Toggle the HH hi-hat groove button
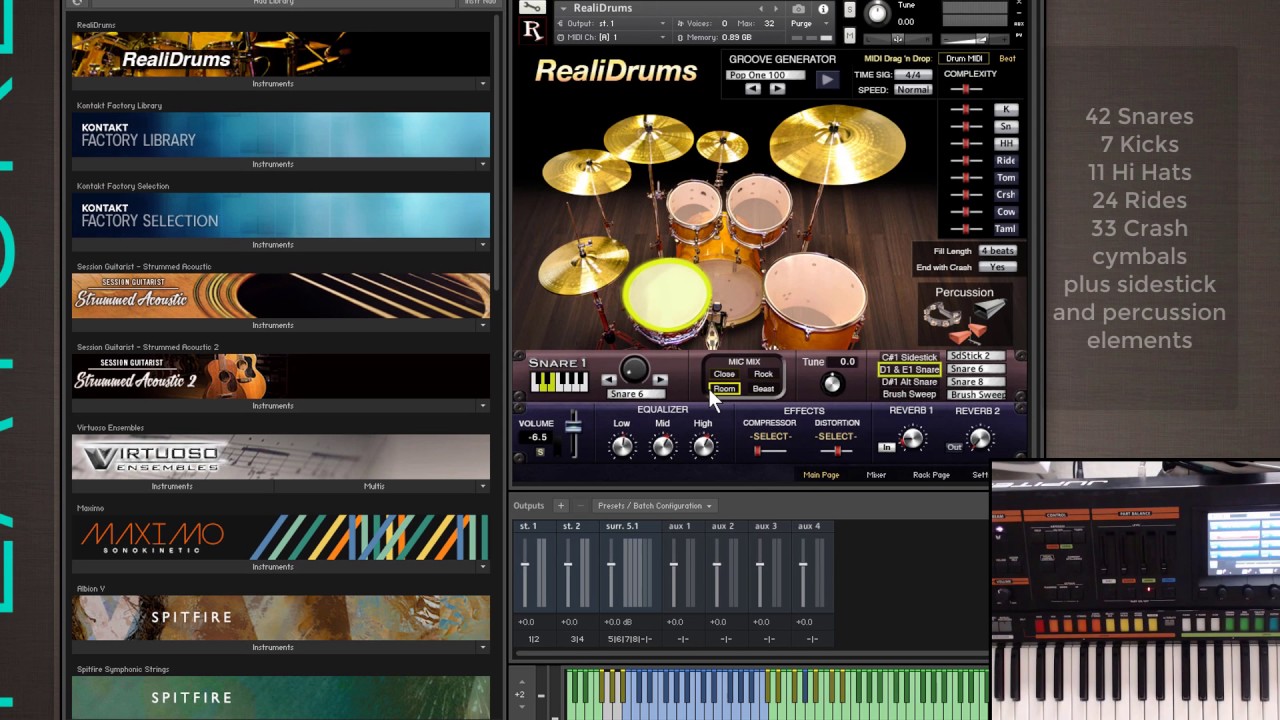Viewport: 1280px width, 720px height. pyautogui.click(x=1006, y=143)
